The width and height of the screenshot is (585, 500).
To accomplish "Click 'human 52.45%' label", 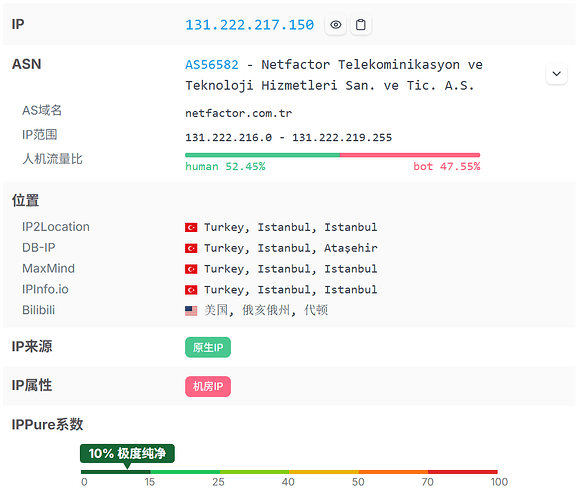I will pyautogui.click(x=225, y=166).
